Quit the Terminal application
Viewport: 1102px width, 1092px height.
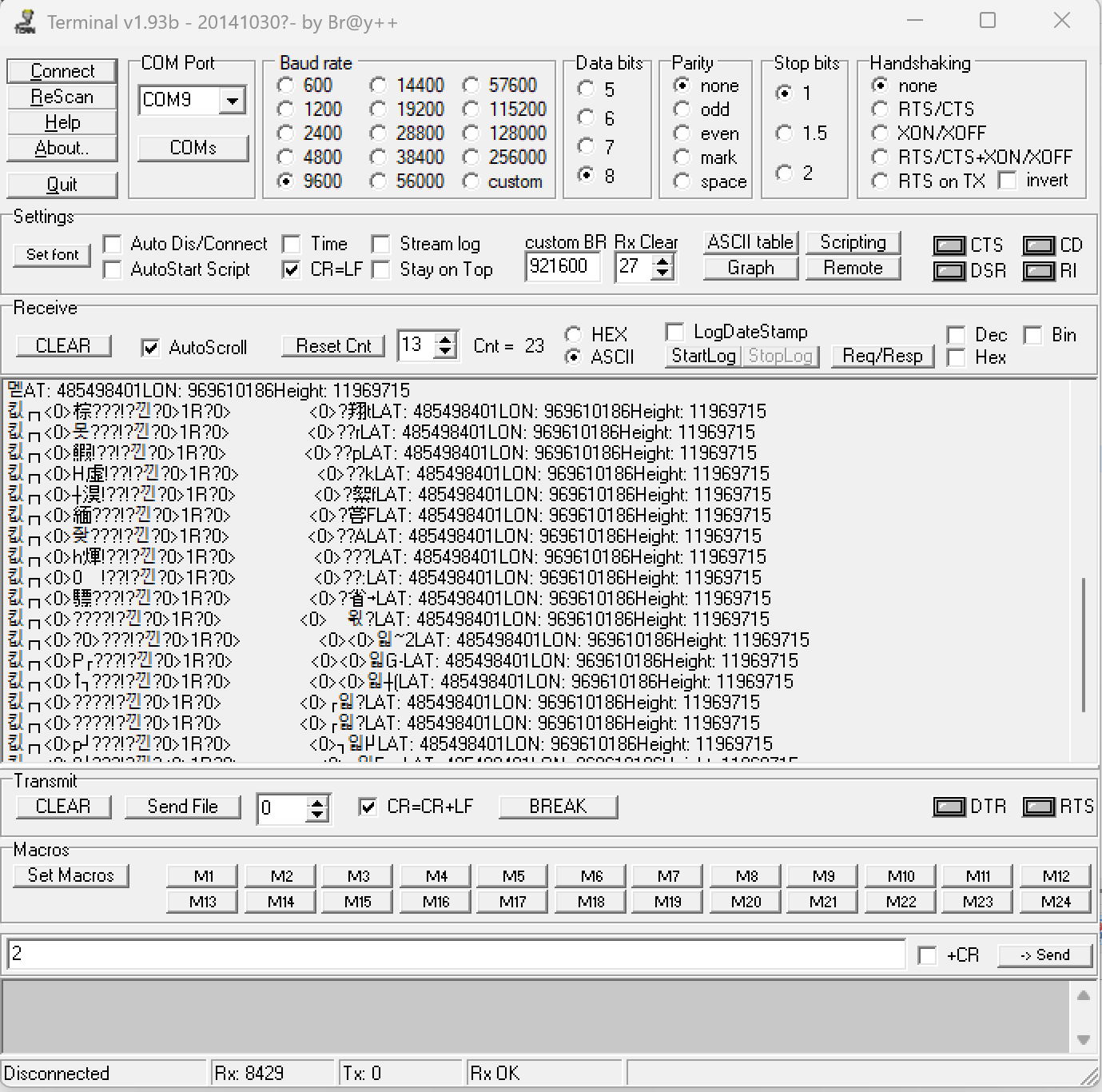(62, 185)
